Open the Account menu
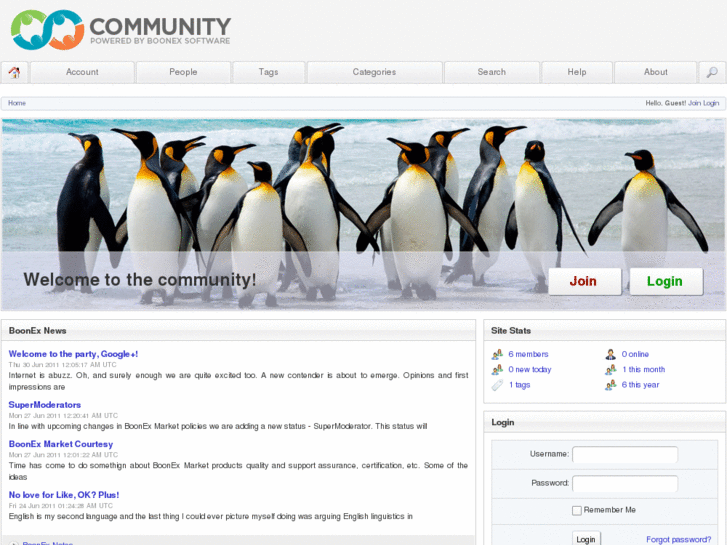Screen dimensions: 727x545 click(82, 72)
